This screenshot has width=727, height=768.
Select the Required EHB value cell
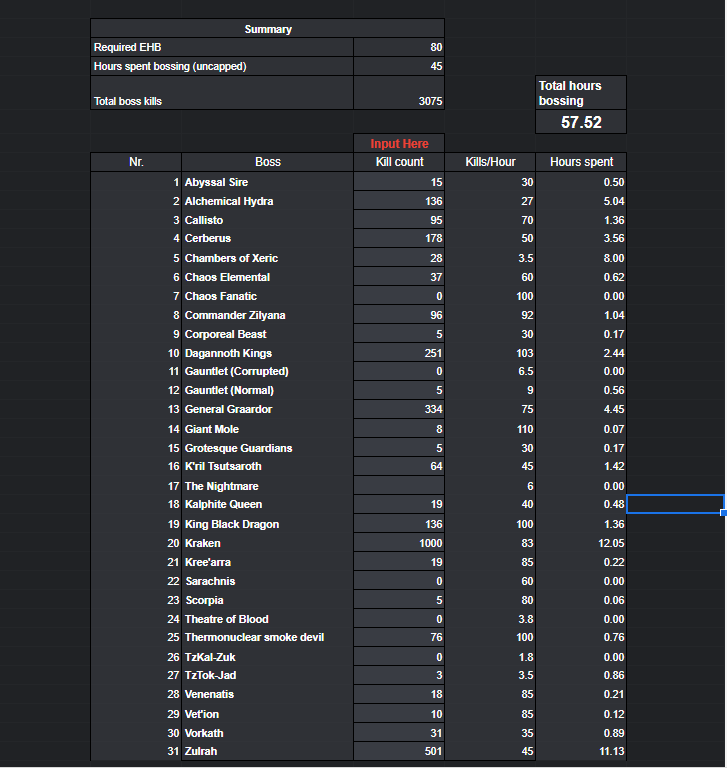tap(399, 47)
